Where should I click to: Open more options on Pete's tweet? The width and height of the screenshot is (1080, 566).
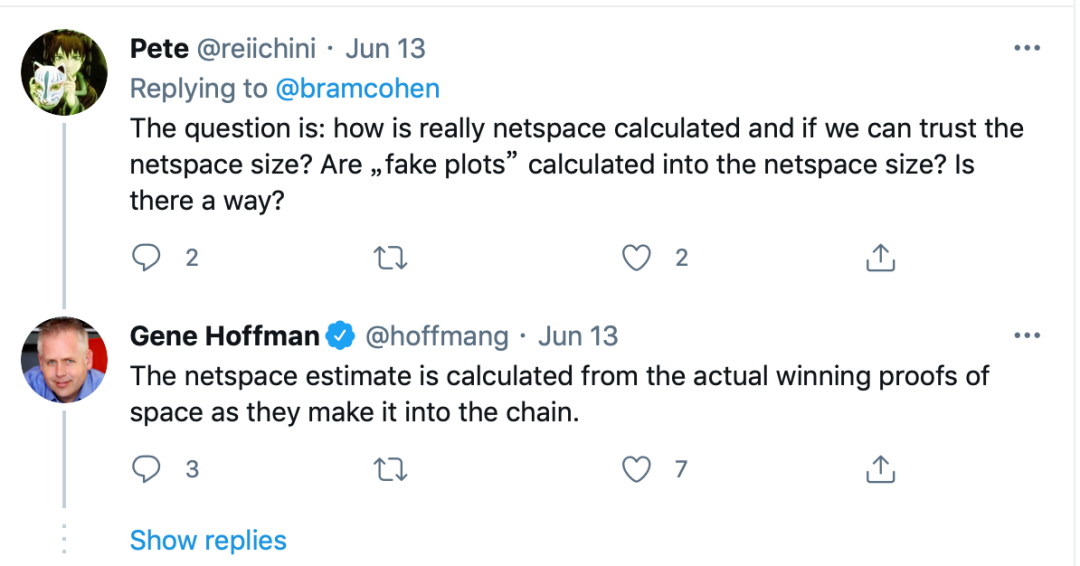(1027, 48)
